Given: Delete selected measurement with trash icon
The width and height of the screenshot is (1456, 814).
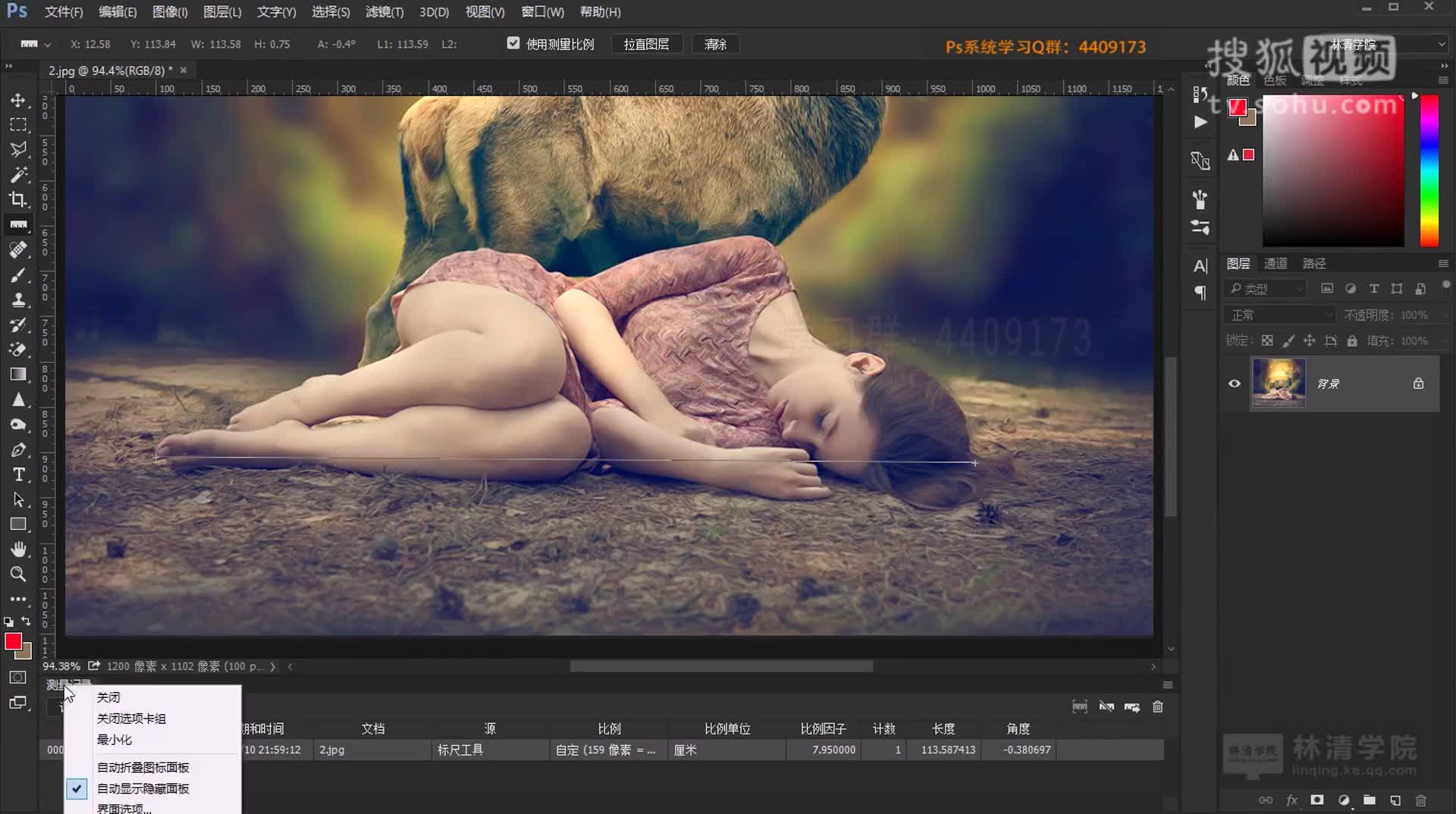Looking at the screenshot, I should [1158, 707].
